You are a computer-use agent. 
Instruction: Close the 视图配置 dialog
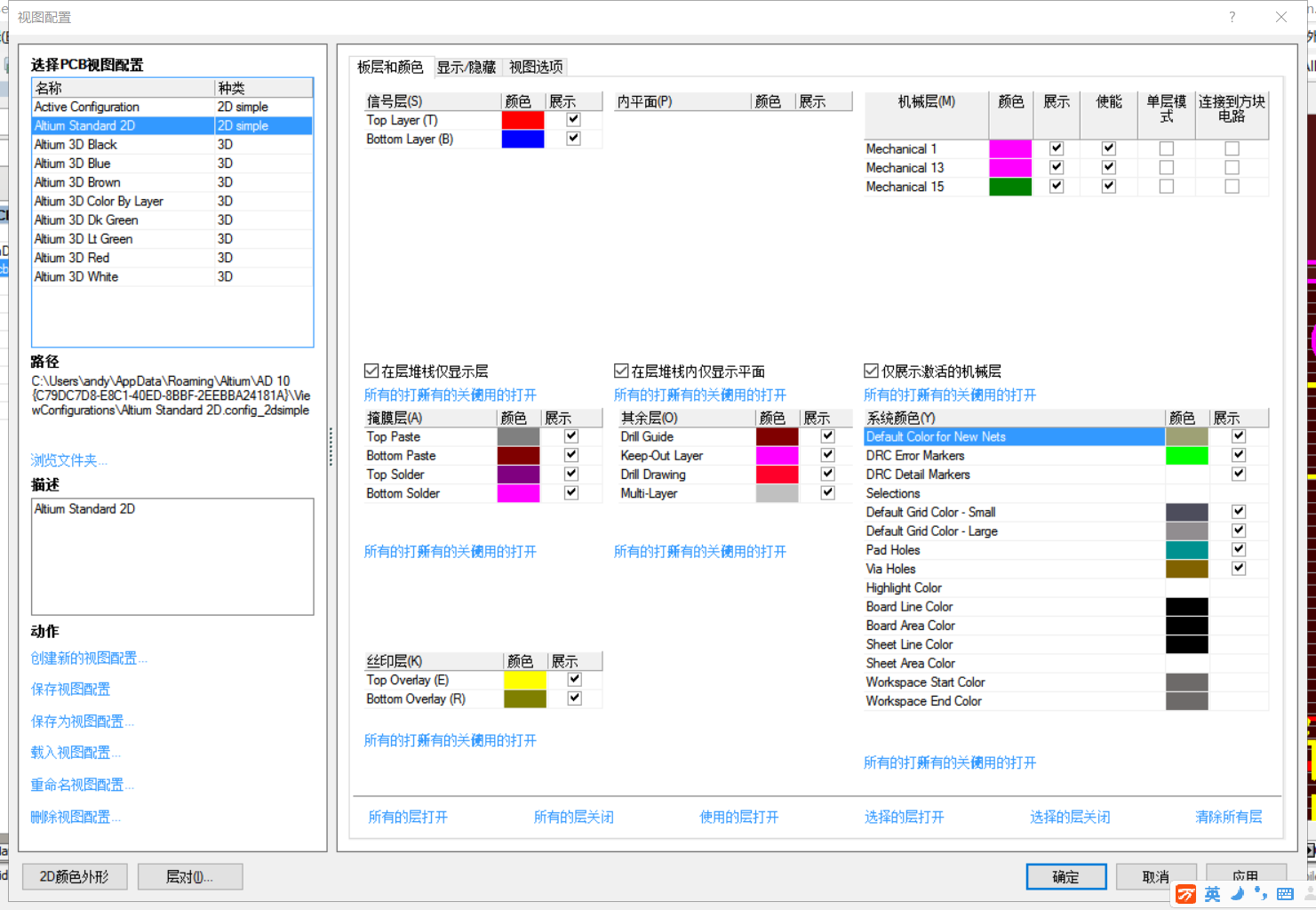1281,17
